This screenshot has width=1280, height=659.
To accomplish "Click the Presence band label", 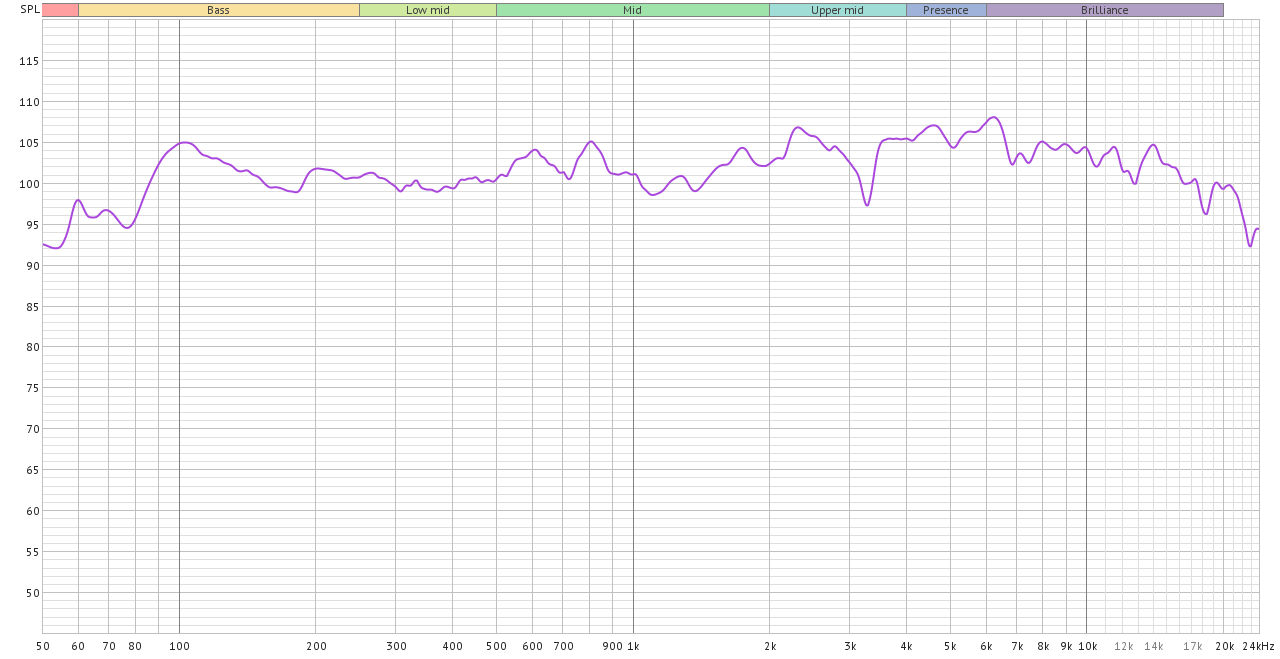I will tap(946, 10).
